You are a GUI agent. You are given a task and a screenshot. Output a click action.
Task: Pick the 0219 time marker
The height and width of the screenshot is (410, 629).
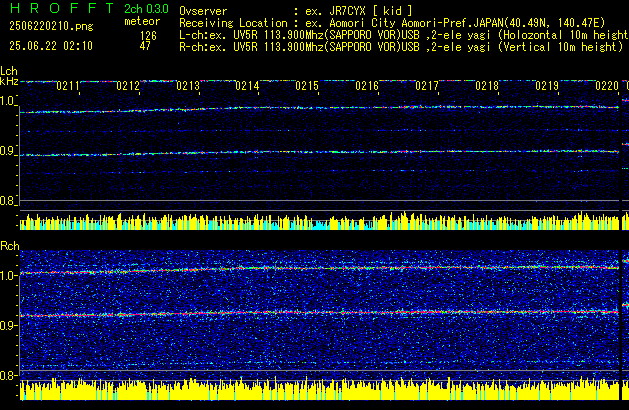point(547,86)
